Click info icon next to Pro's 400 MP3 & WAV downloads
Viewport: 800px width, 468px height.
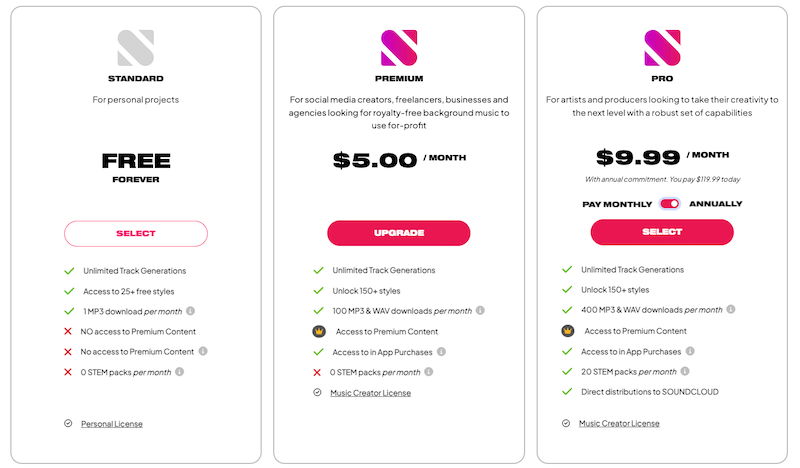[729, 311]
